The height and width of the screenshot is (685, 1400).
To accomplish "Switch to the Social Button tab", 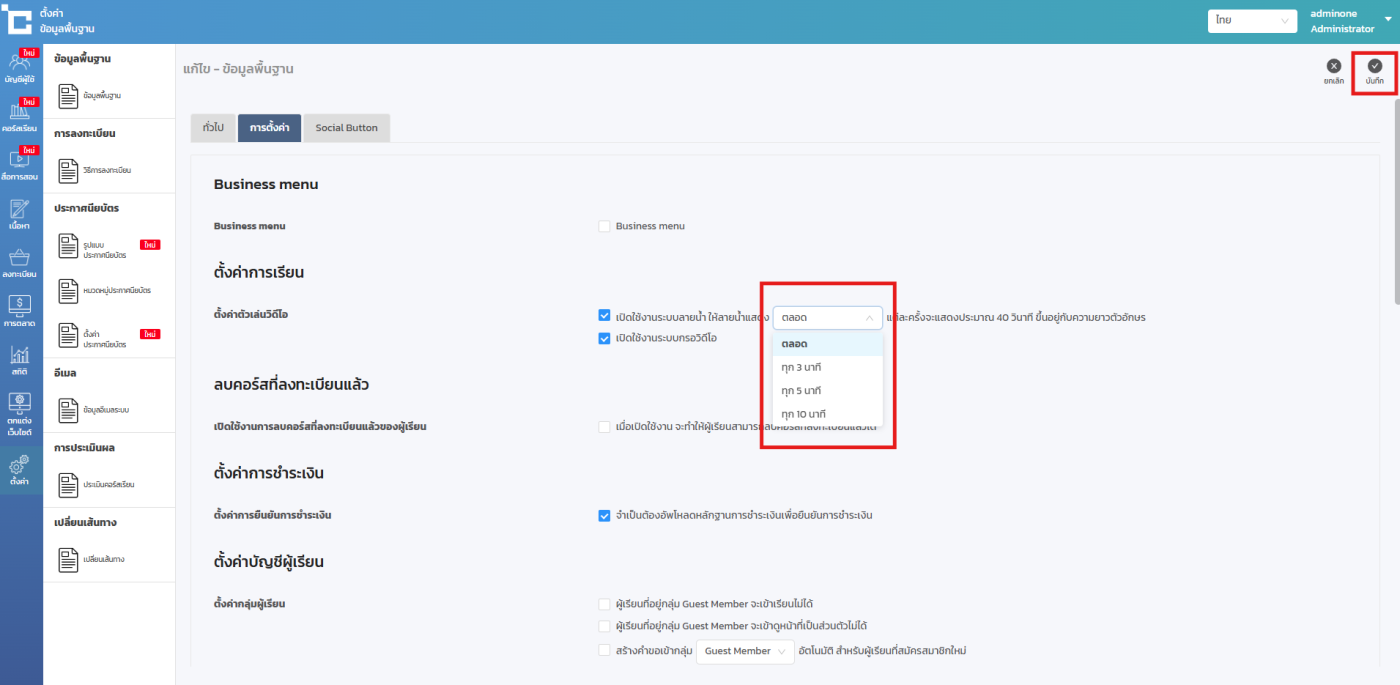I will coord(346,128).
